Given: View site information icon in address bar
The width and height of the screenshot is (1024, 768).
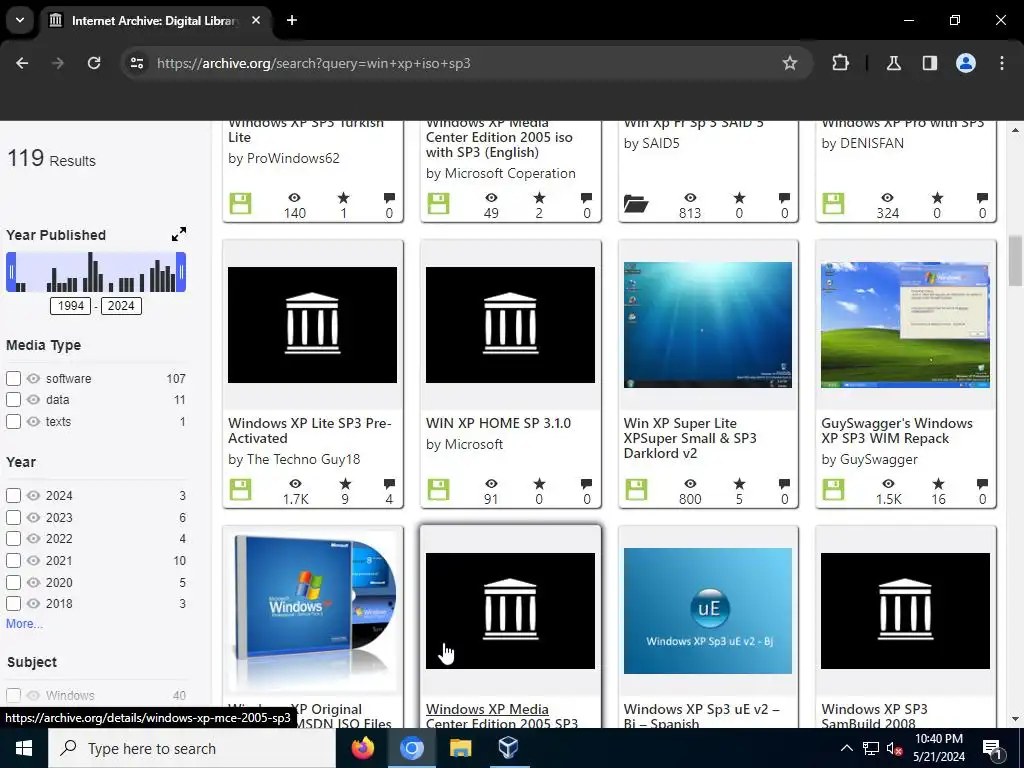Looking at the screenshot, I should pos(136,63).
